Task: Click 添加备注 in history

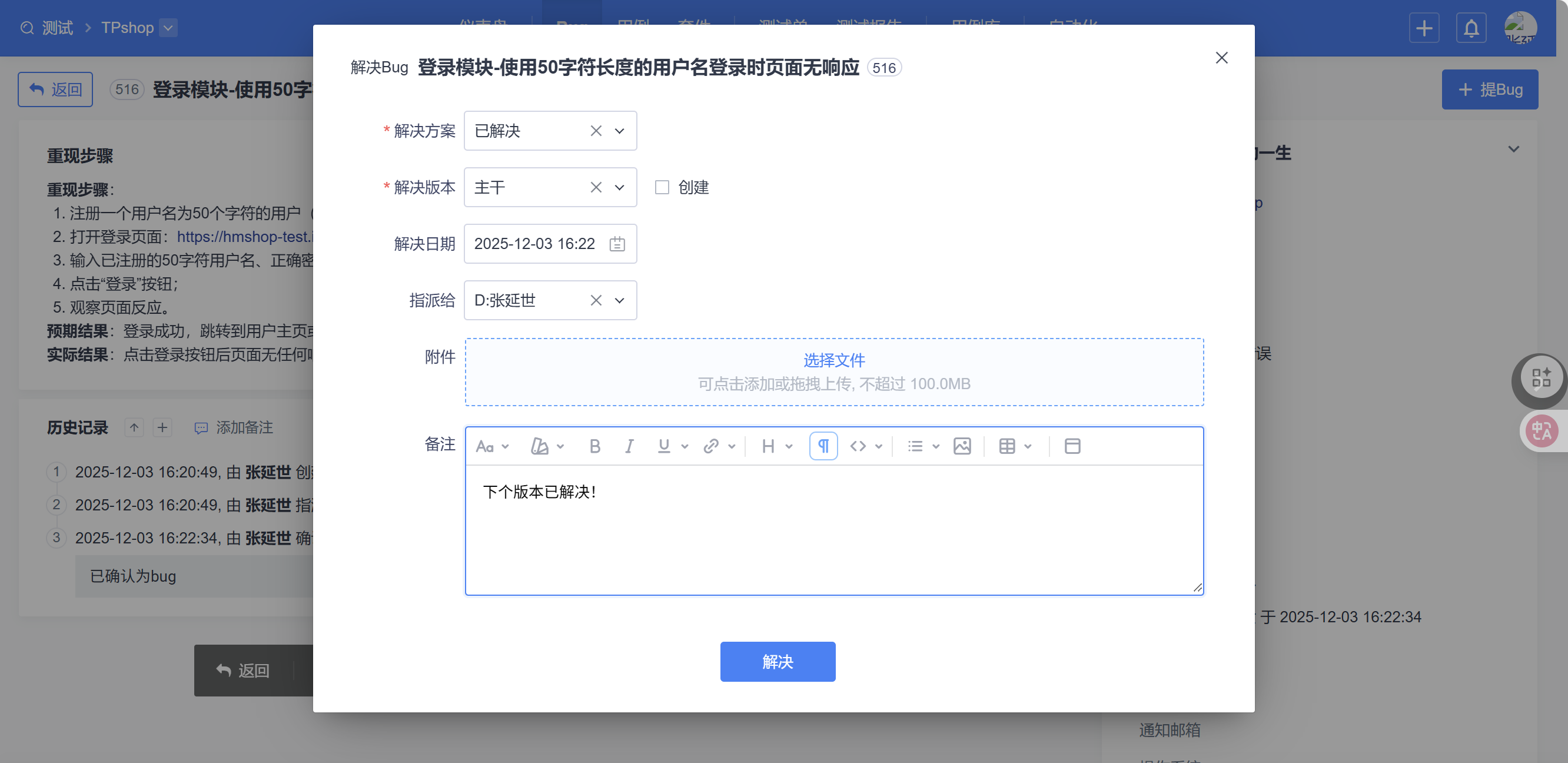Action: click(x=234, y=427)
